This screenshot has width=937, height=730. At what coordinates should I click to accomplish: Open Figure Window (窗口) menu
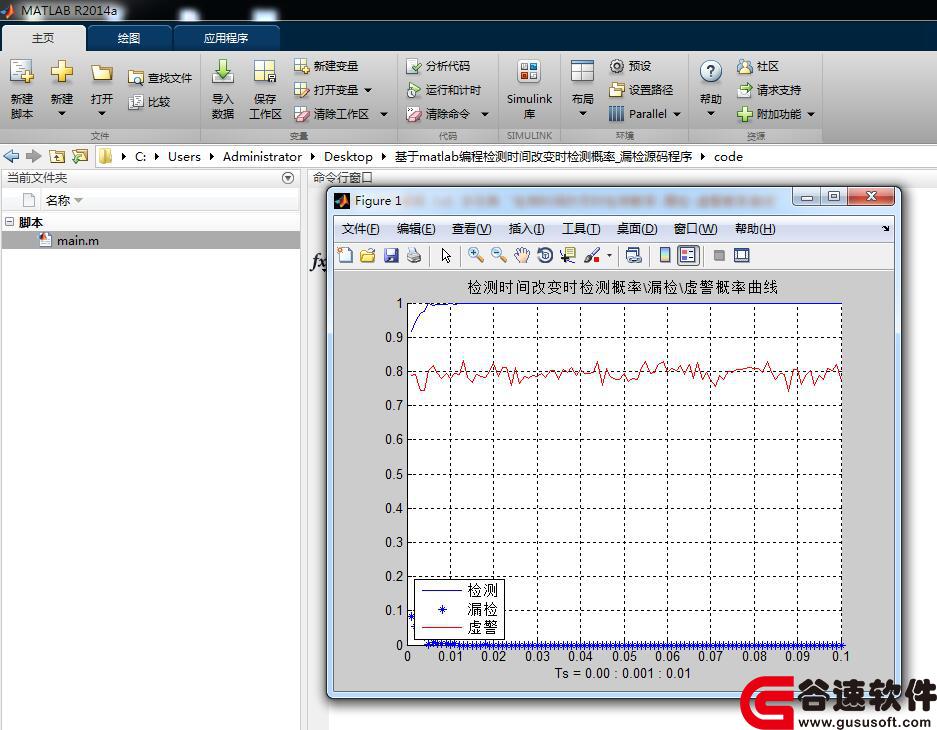click(695, 229)
